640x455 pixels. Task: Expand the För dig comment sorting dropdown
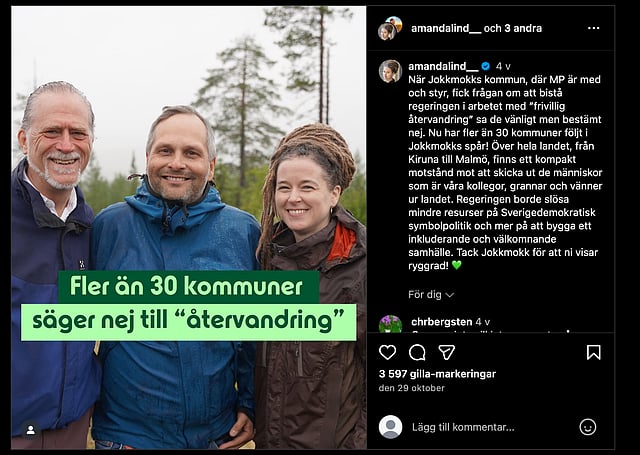tap(431, 294)
